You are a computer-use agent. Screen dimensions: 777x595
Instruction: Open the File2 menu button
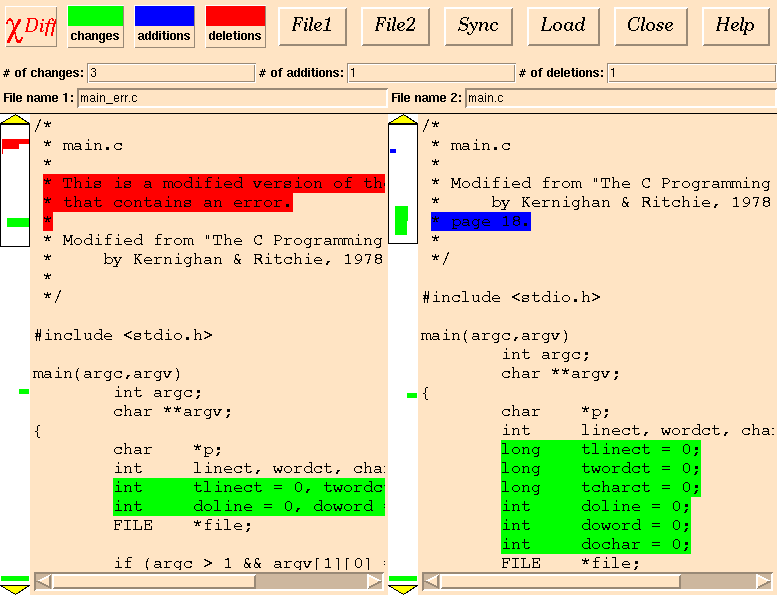point(395,26)
